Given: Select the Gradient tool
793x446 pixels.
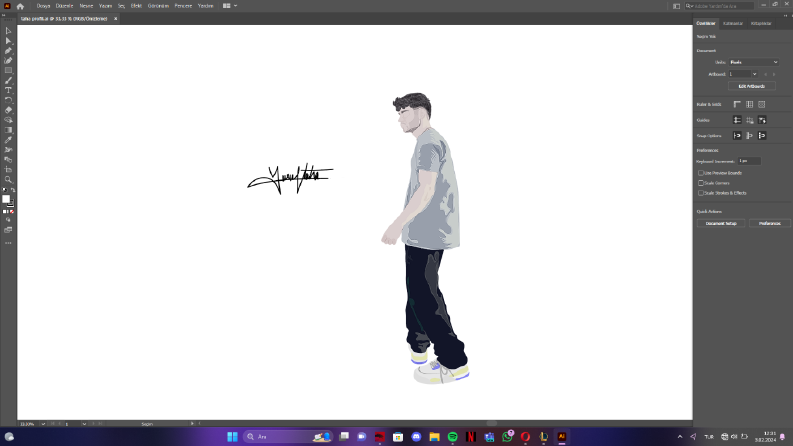Looking at the screenshot, I should (8, 130).
